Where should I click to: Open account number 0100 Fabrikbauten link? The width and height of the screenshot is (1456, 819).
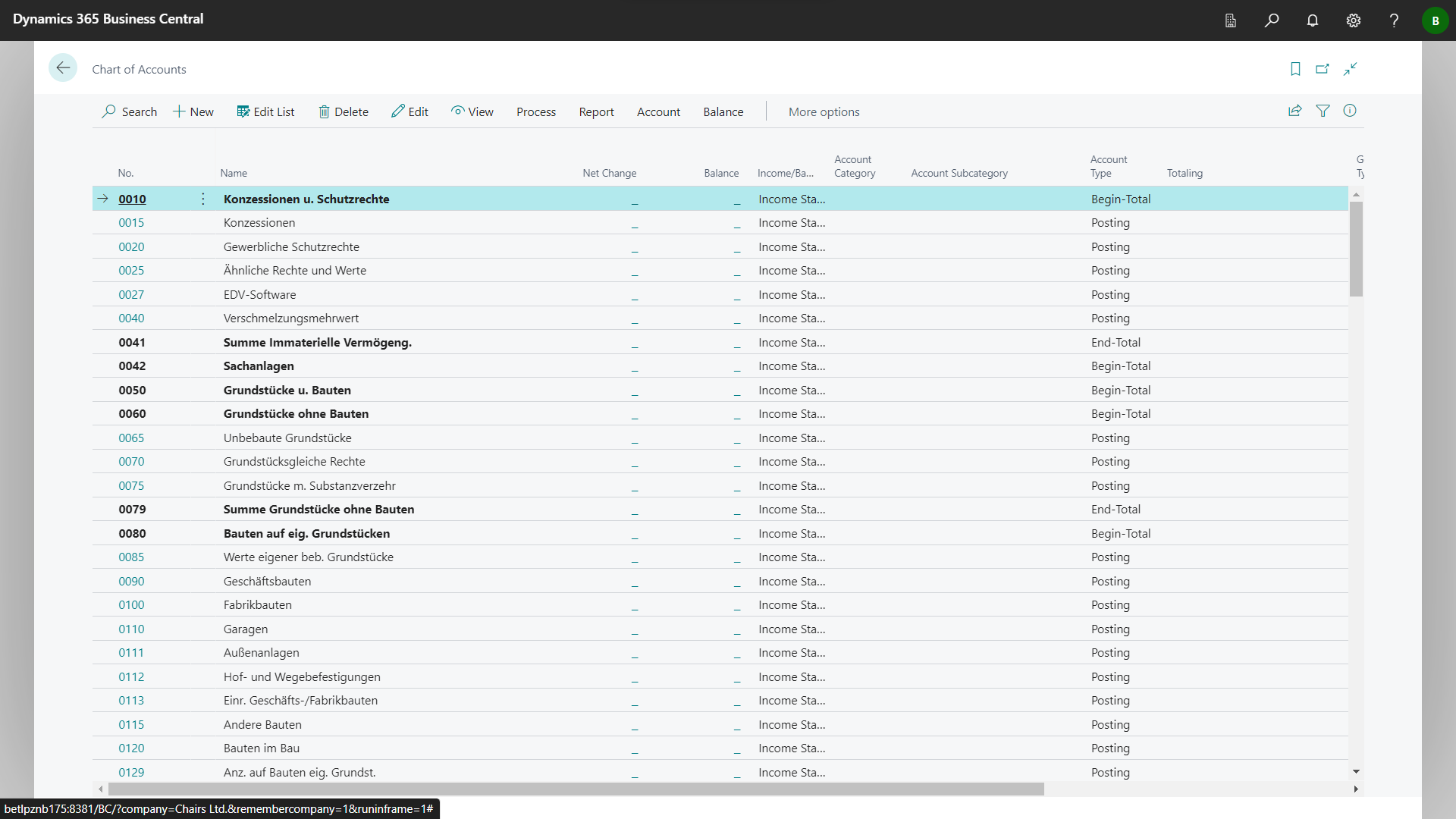pyautogui.click(x=131, y=605)
